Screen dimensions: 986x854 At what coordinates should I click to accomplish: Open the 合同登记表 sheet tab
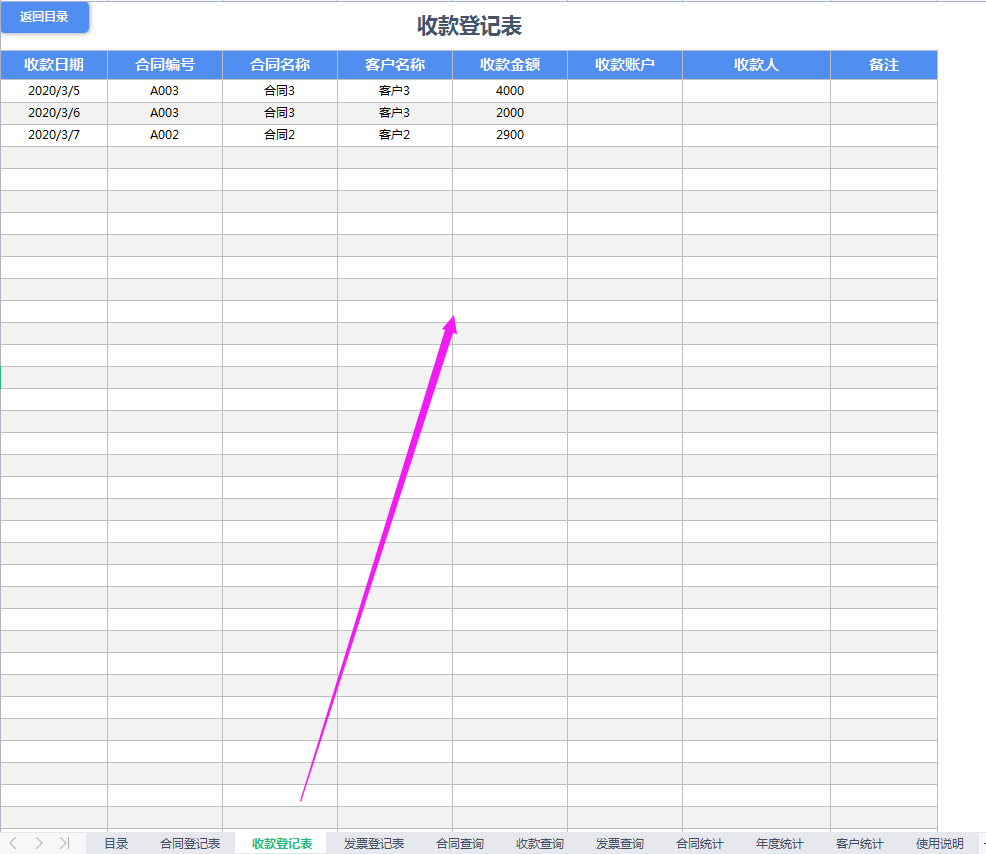pos(192,843)
